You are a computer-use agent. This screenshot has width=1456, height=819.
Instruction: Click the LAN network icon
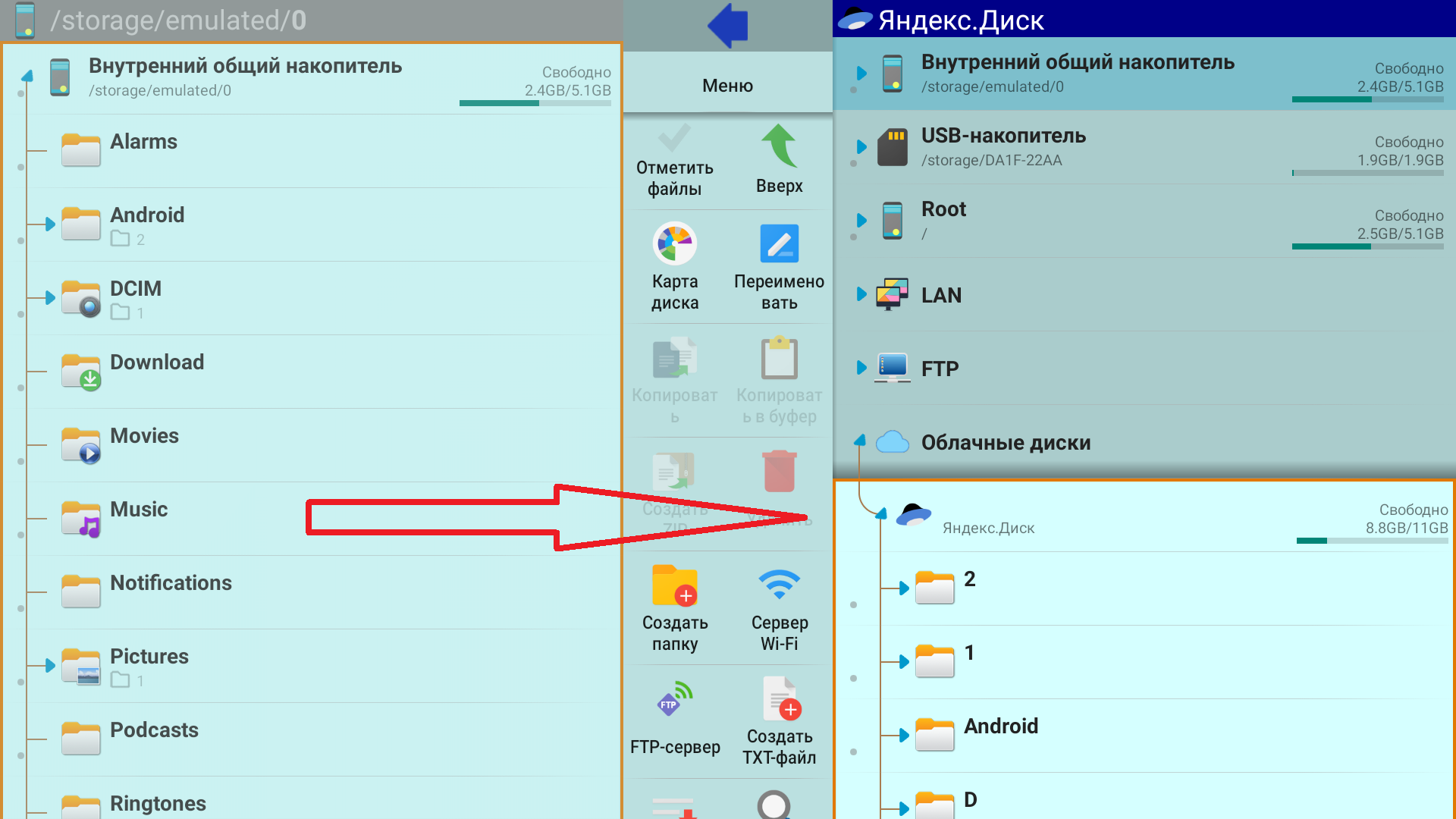point(893,294)
